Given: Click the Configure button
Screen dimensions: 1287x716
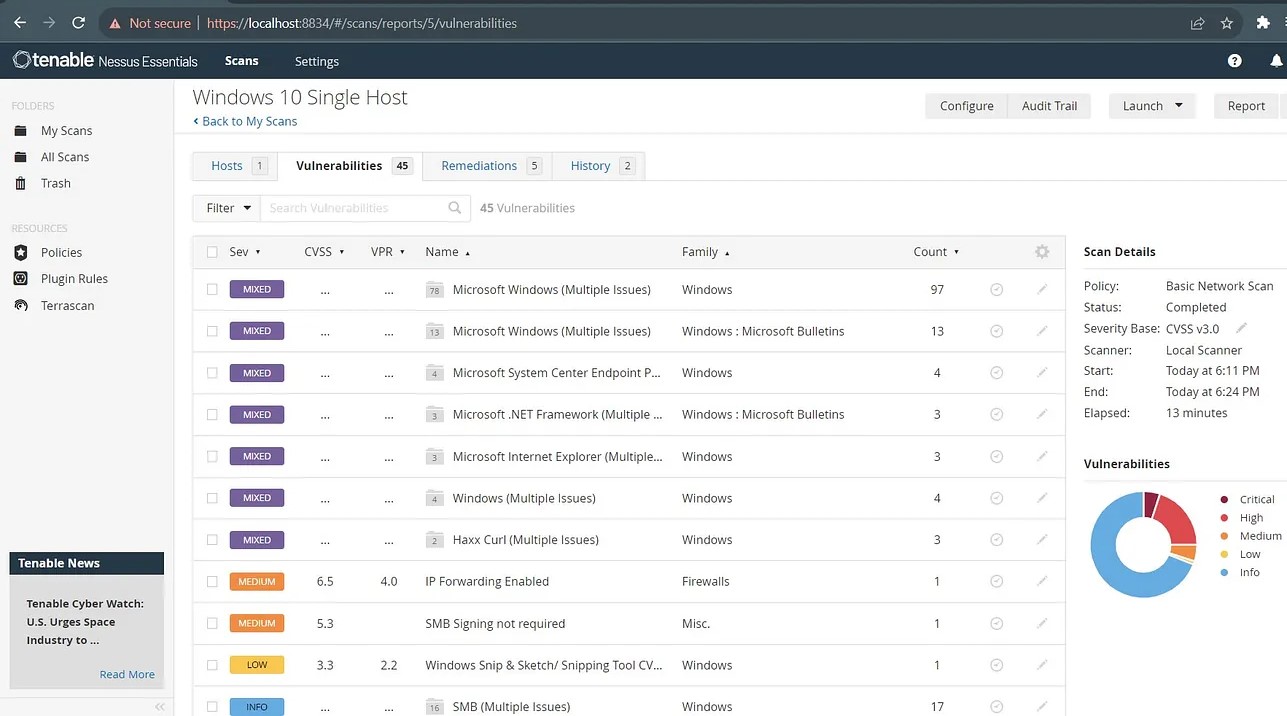Looking at the screenshot, I should tap(966, 105).
